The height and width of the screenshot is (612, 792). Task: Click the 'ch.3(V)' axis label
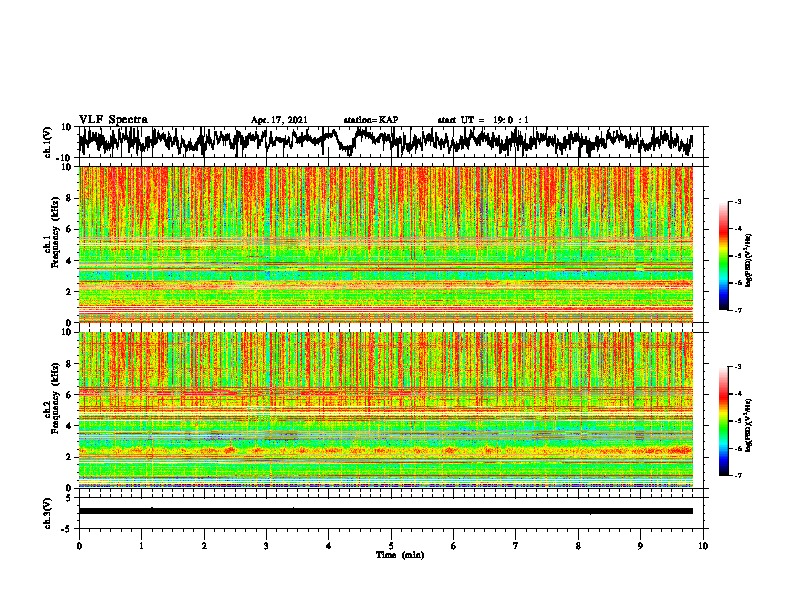coord(49,514)
